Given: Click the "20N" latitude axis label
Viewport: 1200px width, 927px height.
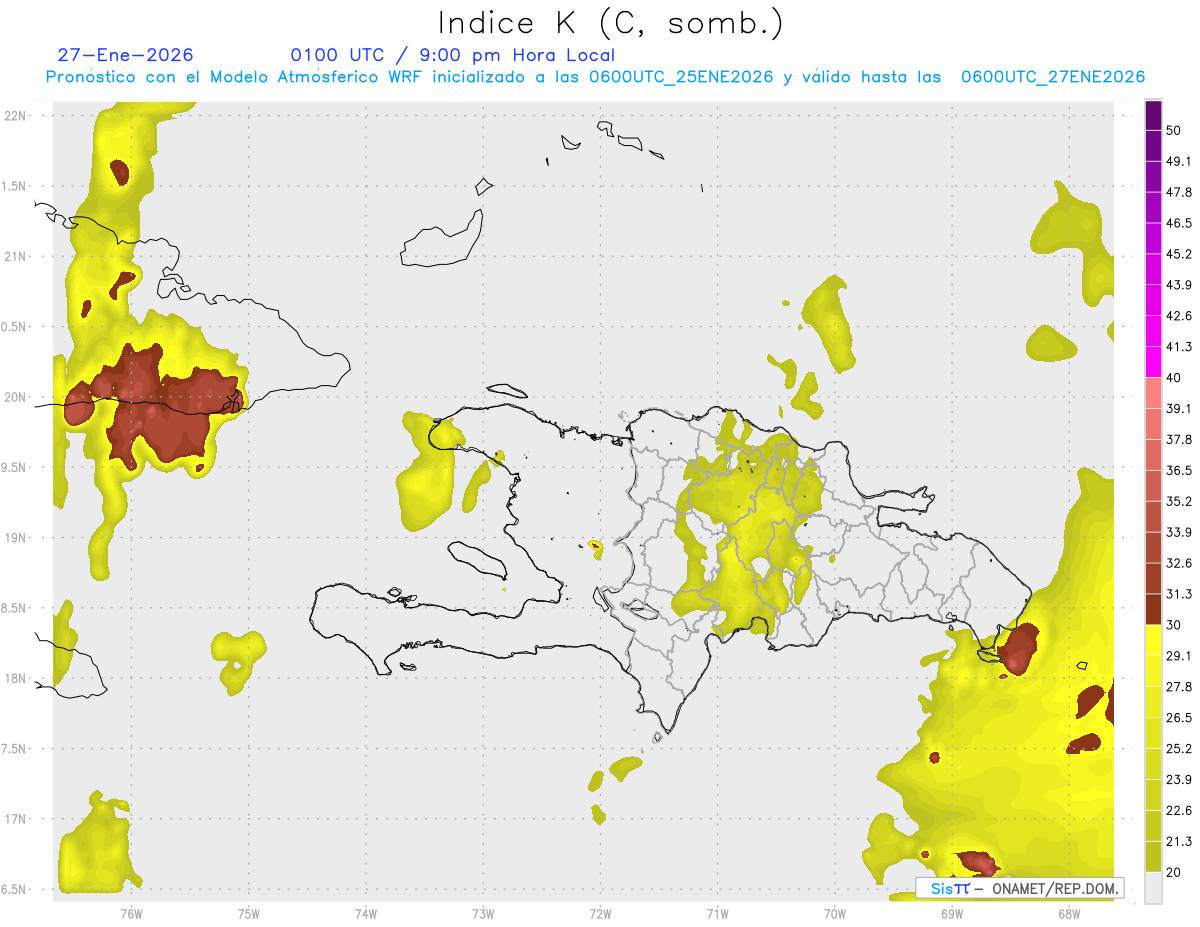Looking at the screenshot, I should point(15,397).
